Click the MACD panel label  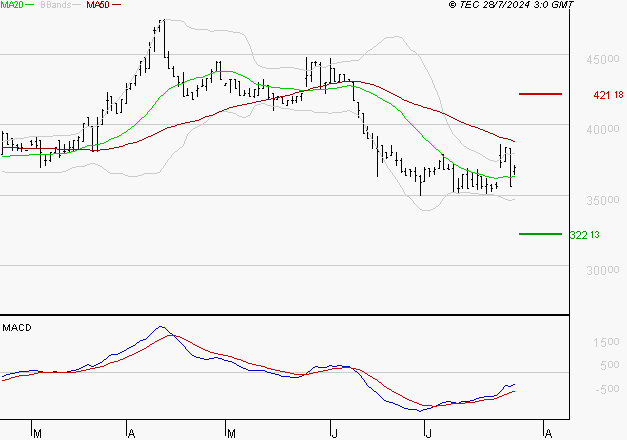[17, 328]
